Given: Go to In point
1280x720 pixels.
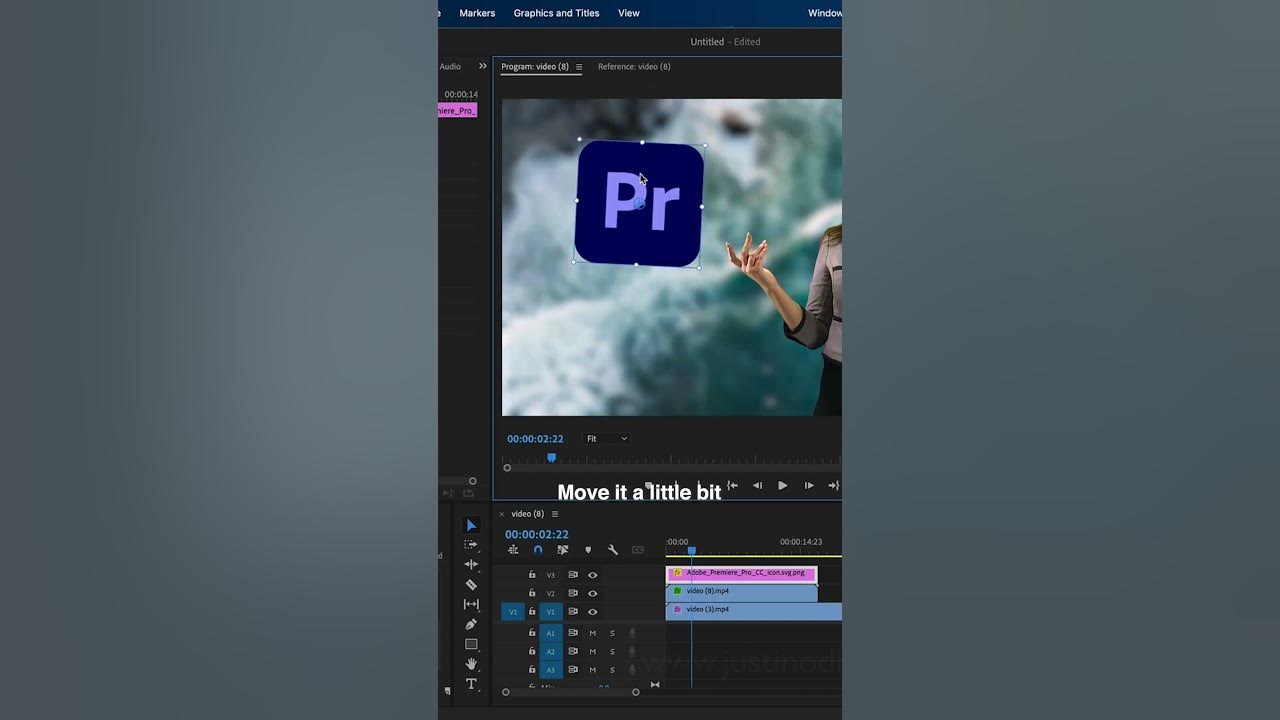Looking at the screenshot, I should [732, 485].
